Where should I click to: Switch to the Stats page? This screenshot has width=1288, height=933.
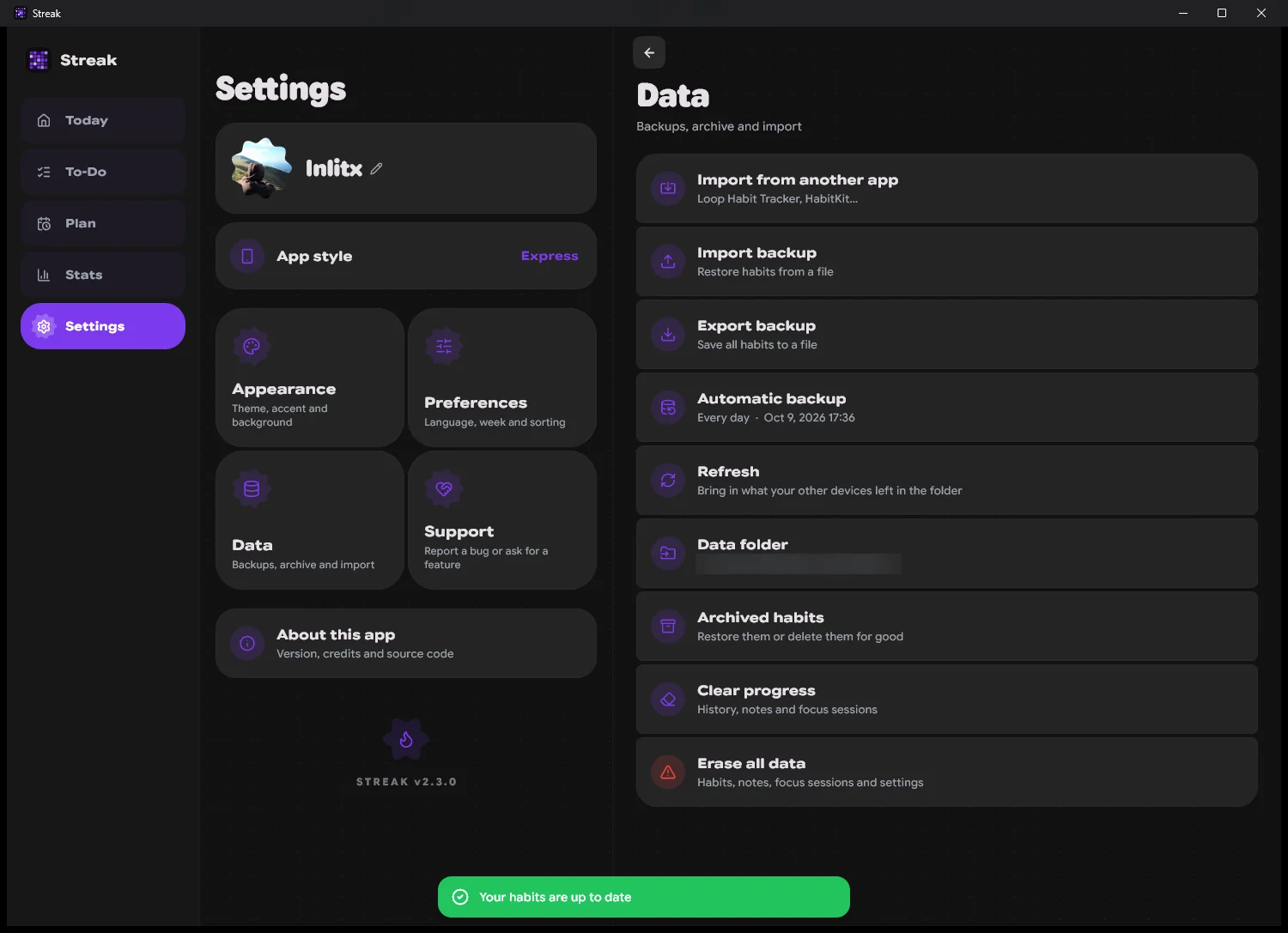click(103, 275)
